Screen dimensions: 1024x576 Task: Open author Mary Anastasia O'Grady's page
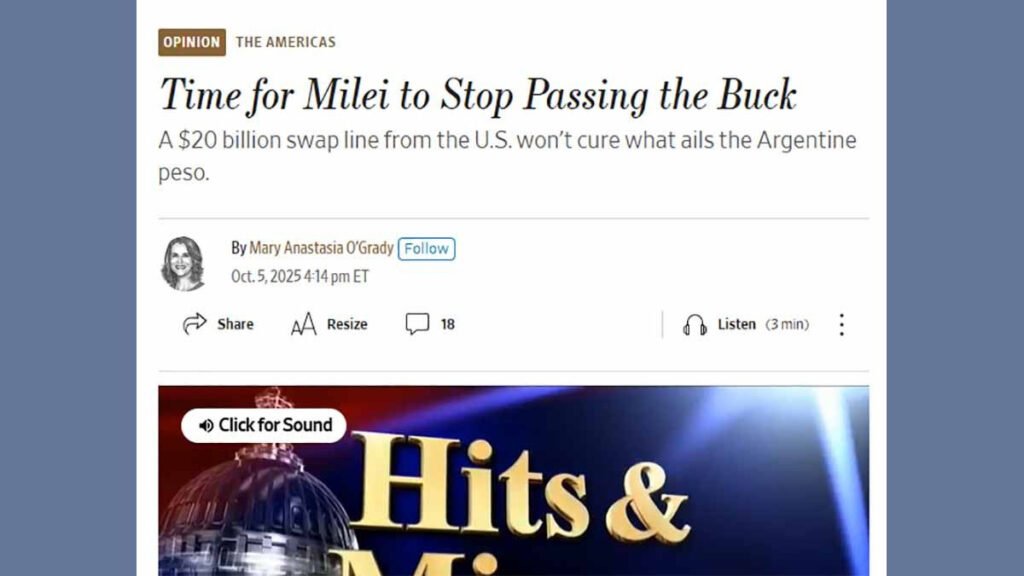point(321,248)
